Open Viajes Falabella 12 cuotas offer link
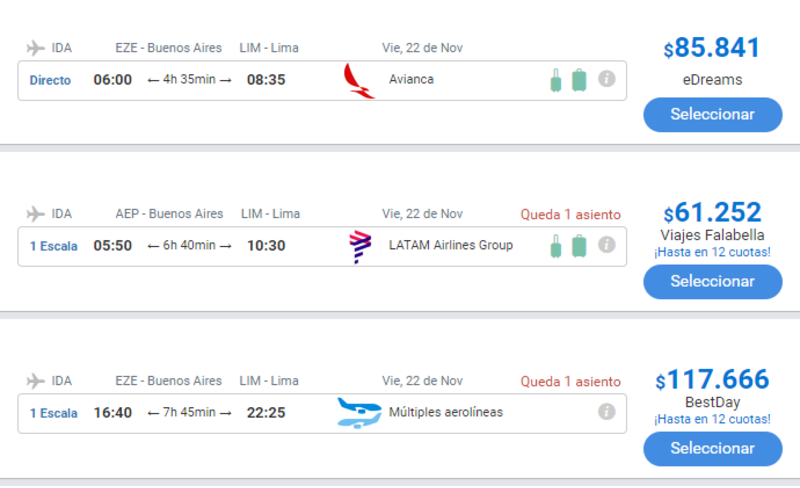800x488 pixels. tap(712, 252)
